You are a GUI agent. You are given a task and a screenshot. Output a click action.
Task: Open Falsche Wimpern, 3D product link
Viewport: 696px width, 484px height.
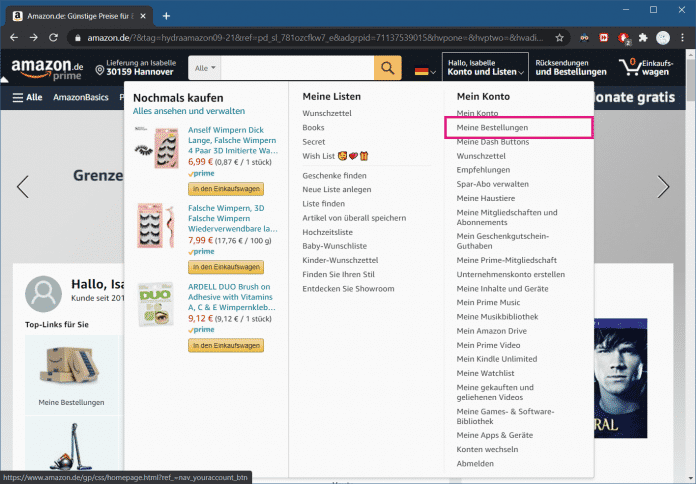(233, 218)
